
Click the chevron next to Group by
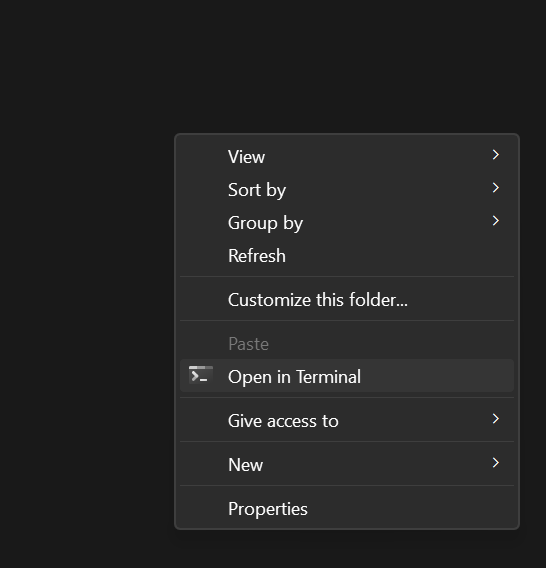coord(496,221)
